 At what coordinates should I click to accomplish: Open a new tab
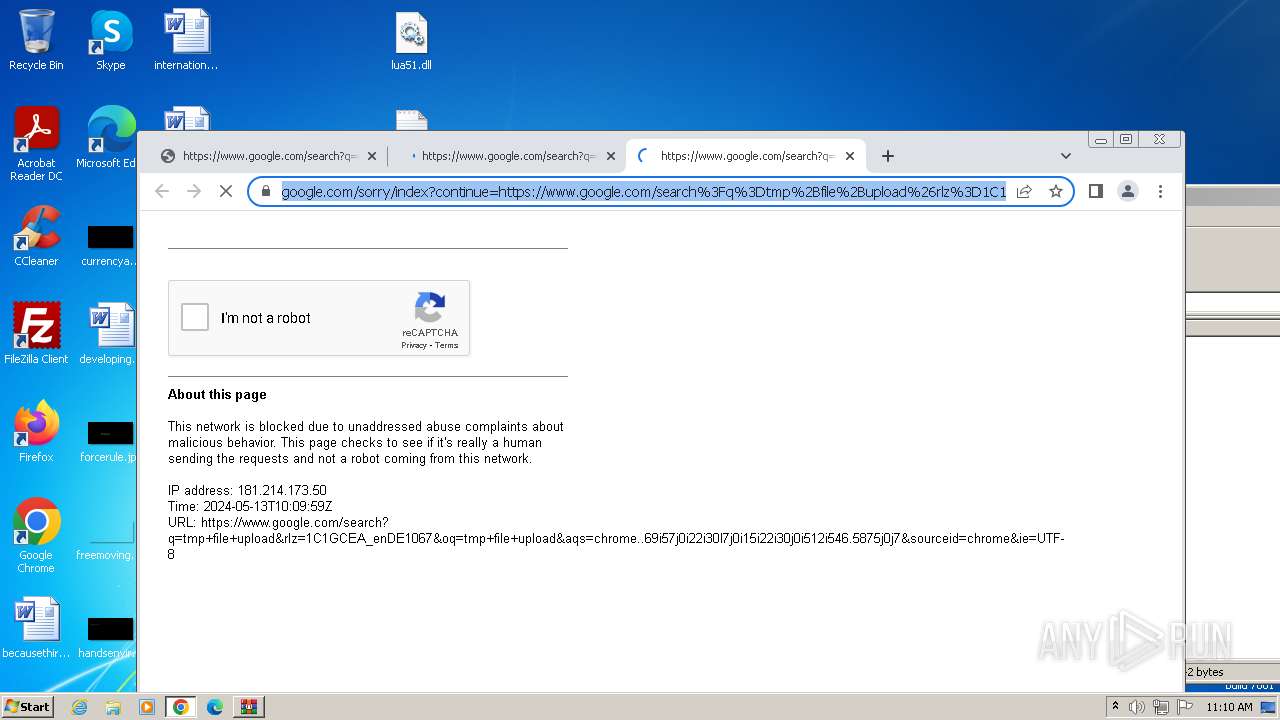pyautogui.click(x=887, y=156)
